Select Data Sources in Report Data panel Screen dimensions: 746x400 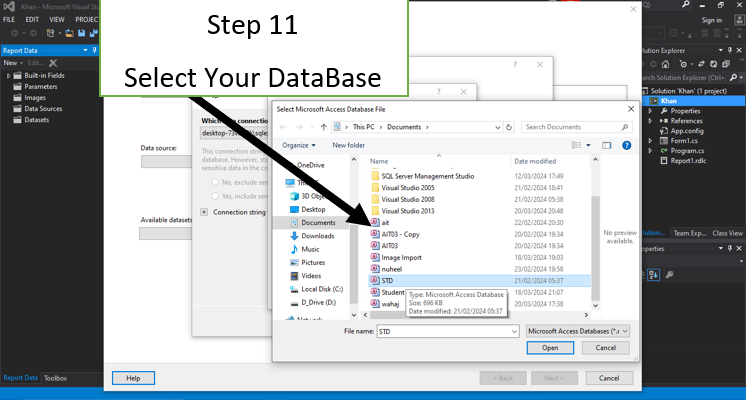pyautogui.click(x=43, y=108)
